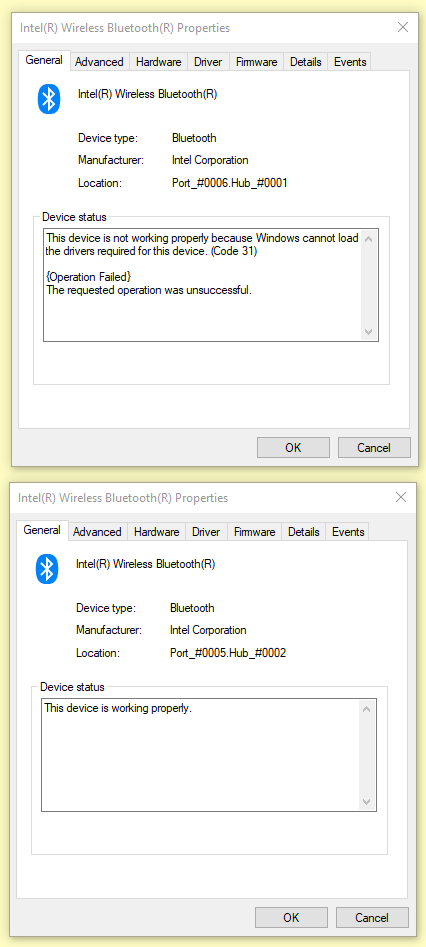Click device name beside icon in lower dialog
This screenshot has height=947, width=426.
(x=146, y=563)
